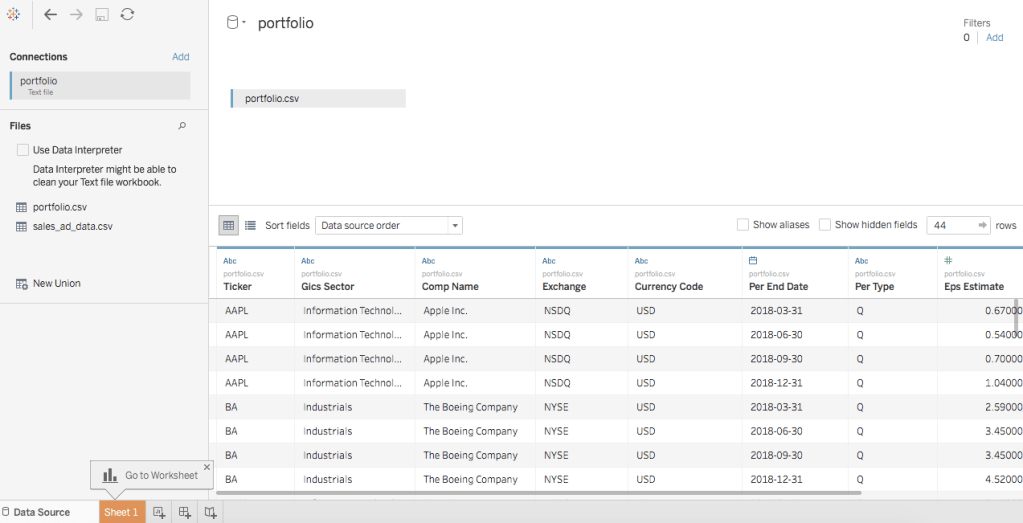Open the Sort fields dropdown
Image resolution: width=1023 pixels, height=523 pixels.
[388, 226]
